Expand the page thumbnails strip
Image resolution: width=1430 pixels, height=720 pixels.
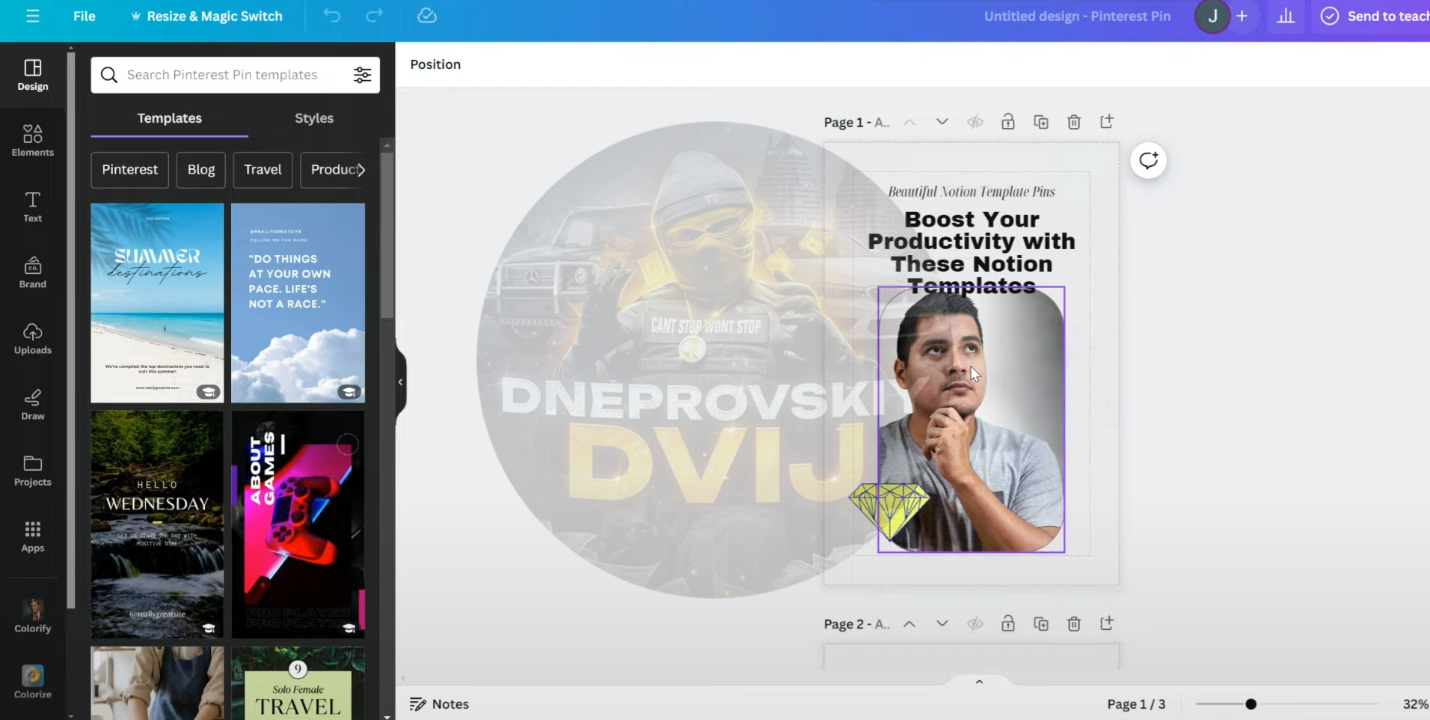click(x=979, y=682)
